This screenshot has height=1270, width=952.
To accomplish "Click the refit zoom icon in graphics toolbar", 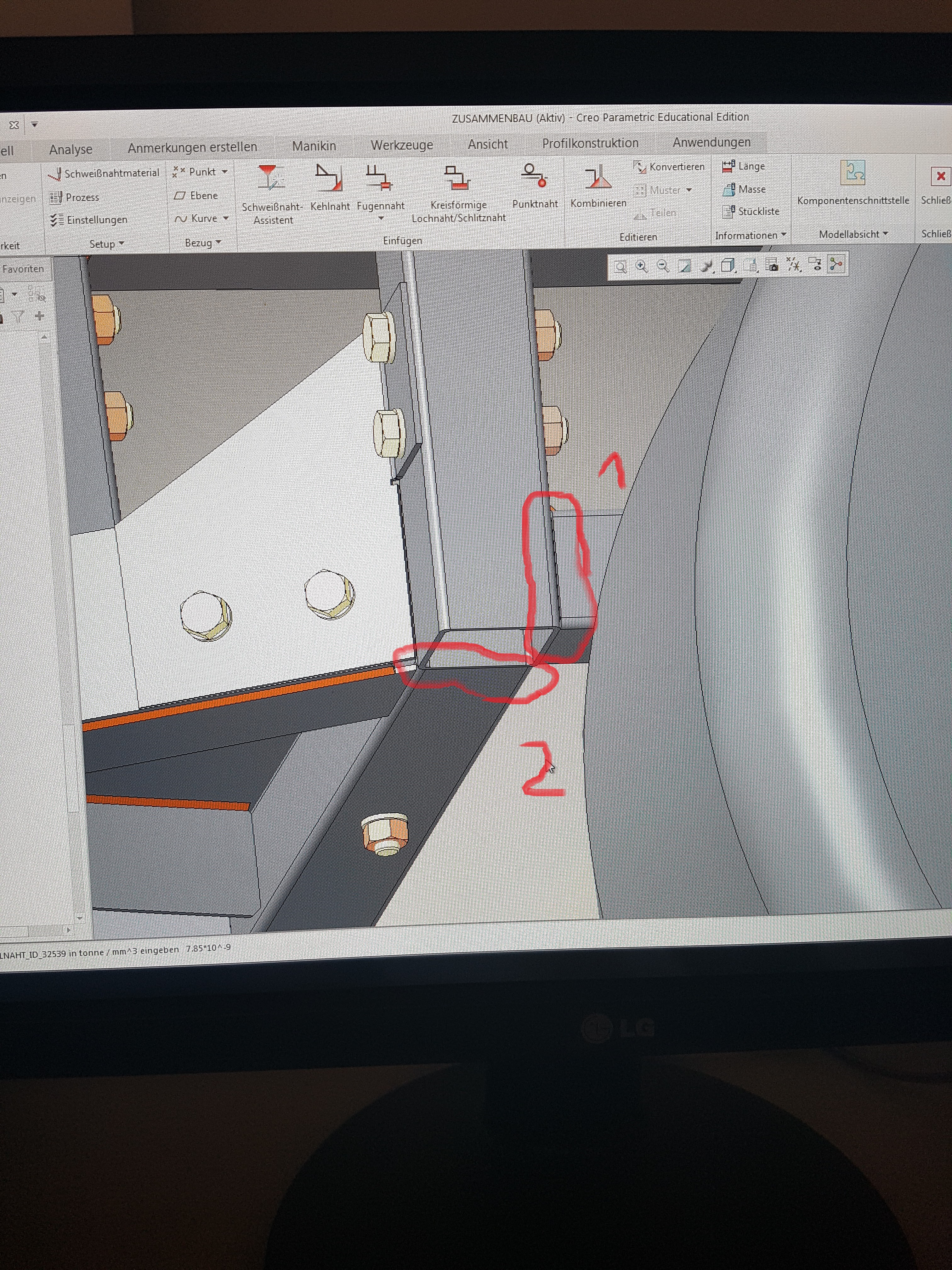I will coord(620,267).
